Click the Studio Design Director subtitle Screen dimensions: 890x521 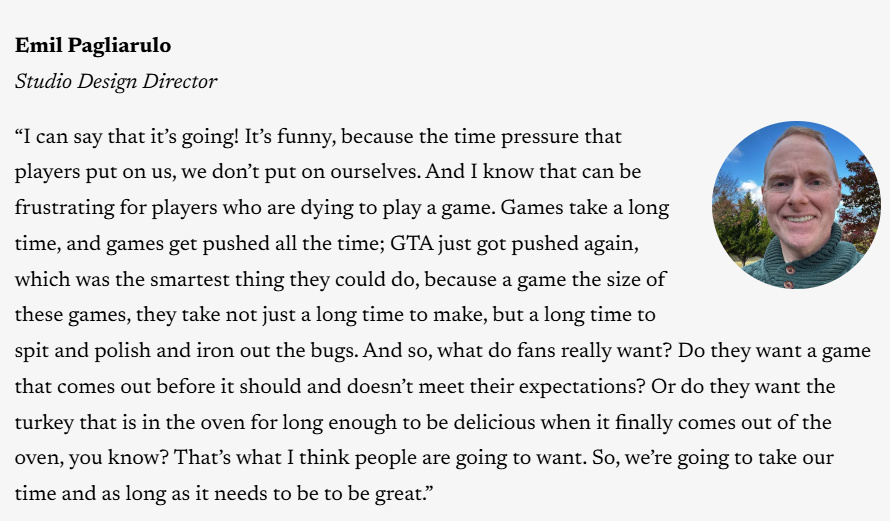(x=116, y=82)
